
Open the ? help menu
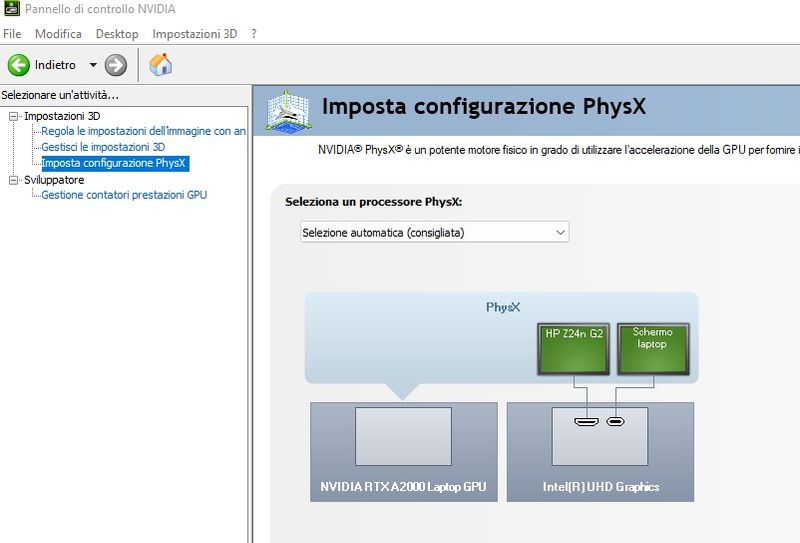254,34
